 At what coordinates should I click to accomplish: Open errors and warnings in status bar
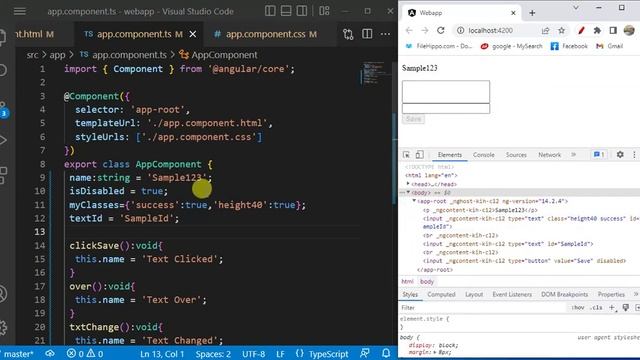85,354
